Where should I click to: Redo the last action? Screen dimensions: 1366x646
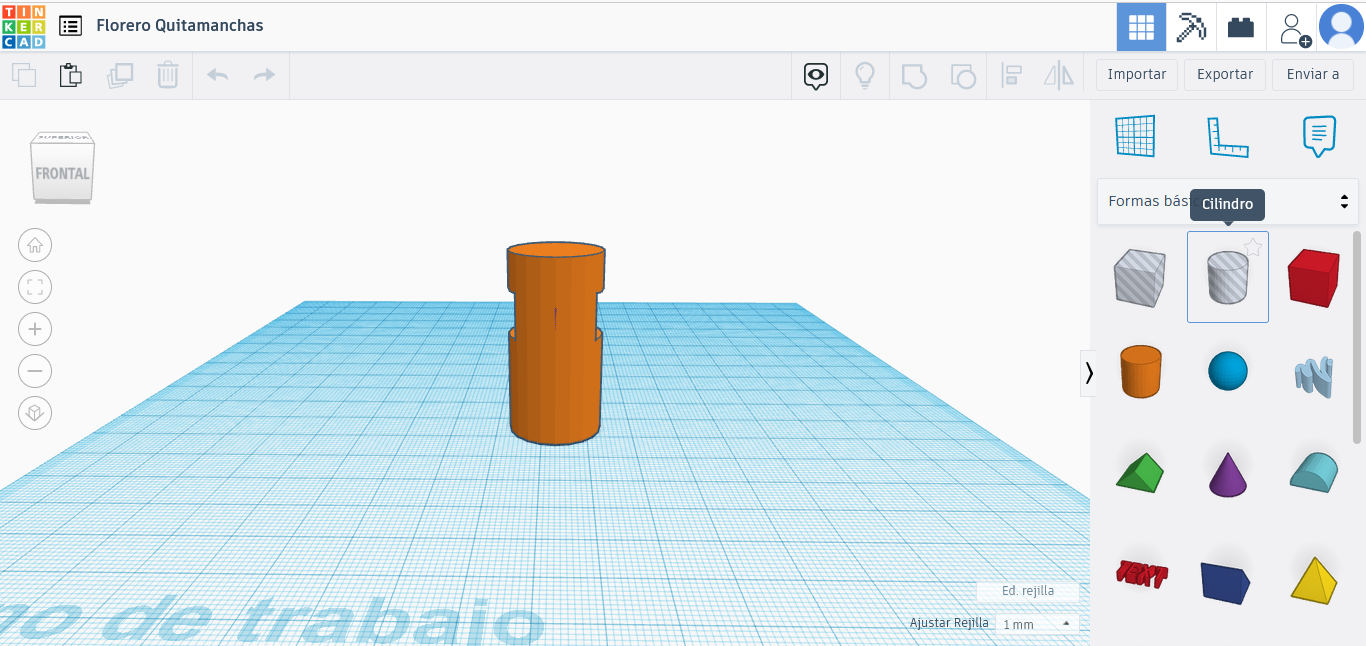pos(264,75)
